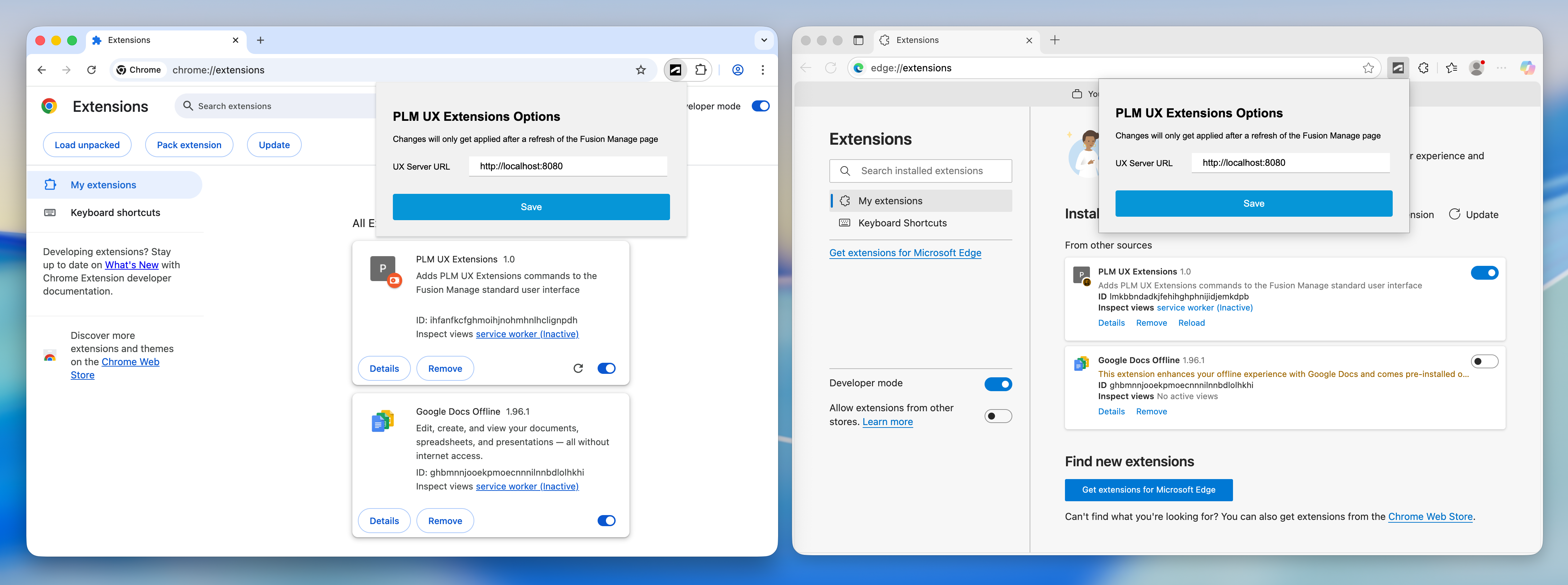The width and height of the screenshot is (1568, 585).
Task: Click Edge tab actions menu icon
Action: pos(858,40)
